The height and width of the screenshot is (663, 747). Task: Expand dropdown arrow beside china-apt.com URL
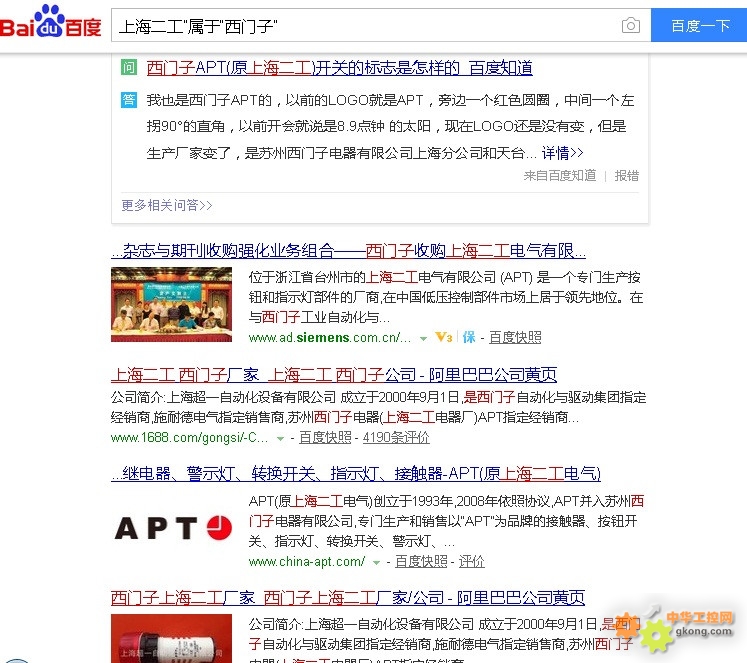tap(376, 563)
